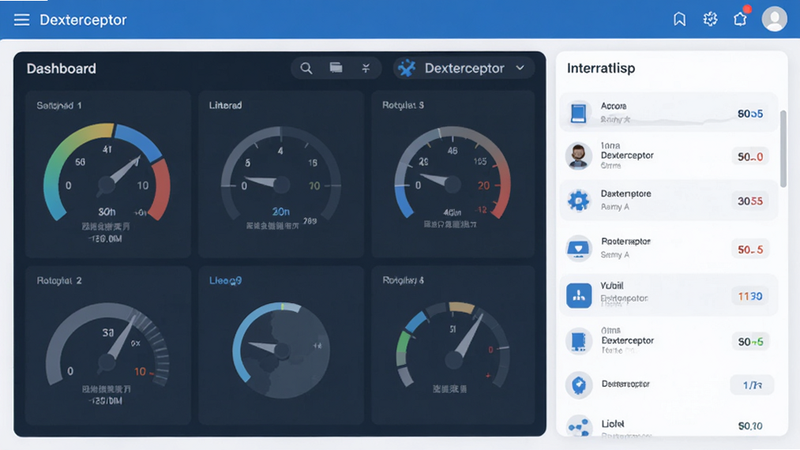Click the Rotoqtat 2 card title
This screenshot has height=450, width=800.
pyautogui.click(x=59, y=281)
